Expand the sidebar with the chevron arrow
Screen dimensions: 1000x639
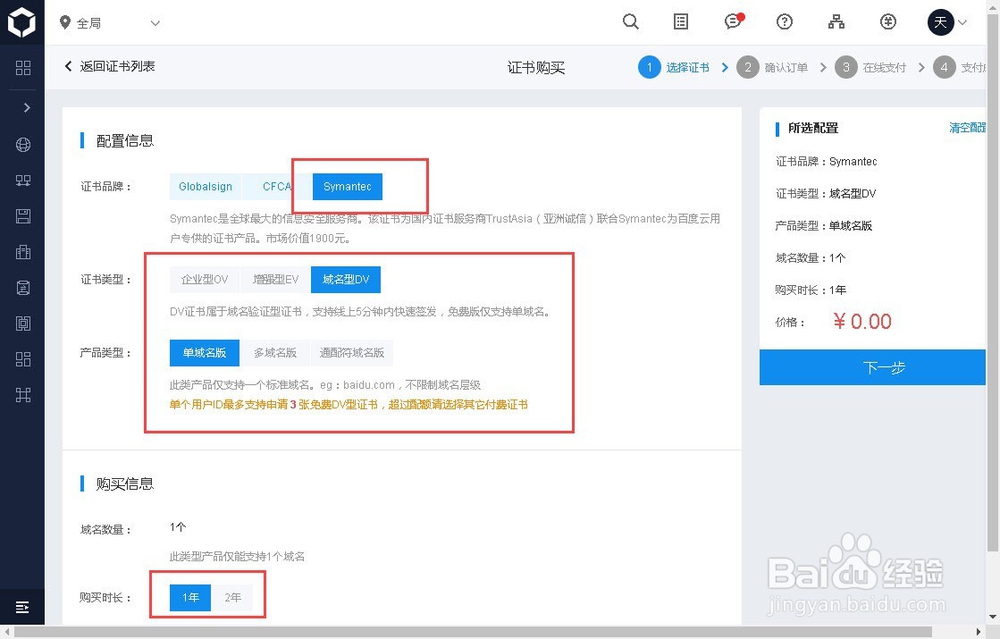[26, 107]
